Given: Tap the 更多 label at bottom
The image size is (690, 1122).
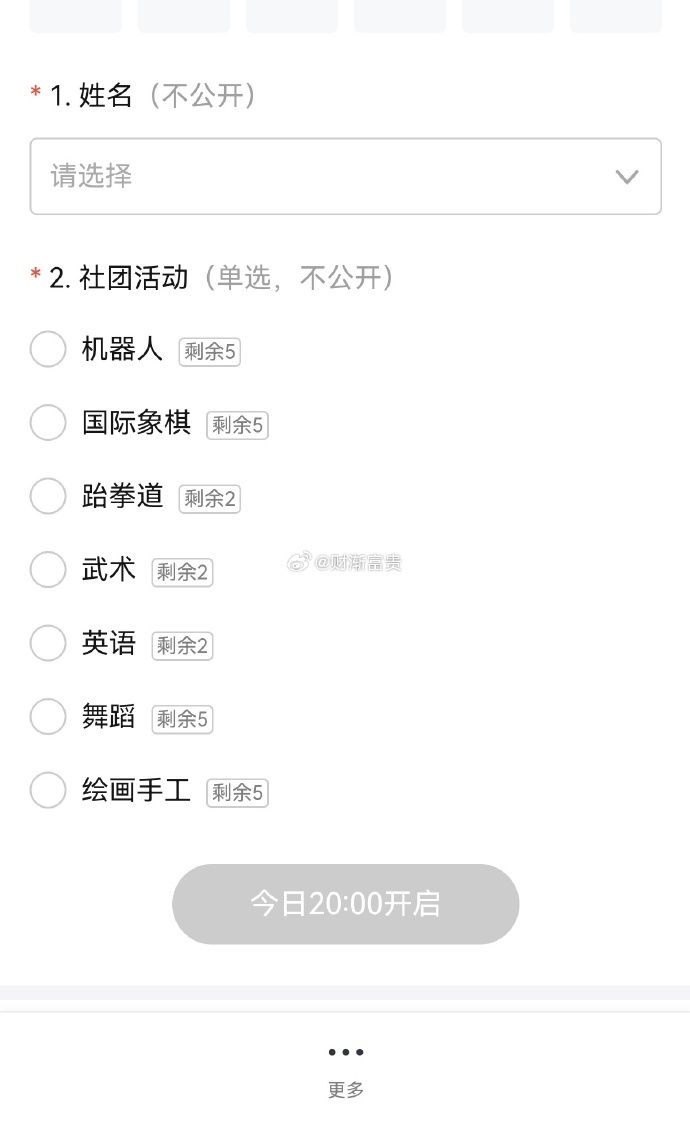Looking at the screenshot, I should tap(346, 1089).
